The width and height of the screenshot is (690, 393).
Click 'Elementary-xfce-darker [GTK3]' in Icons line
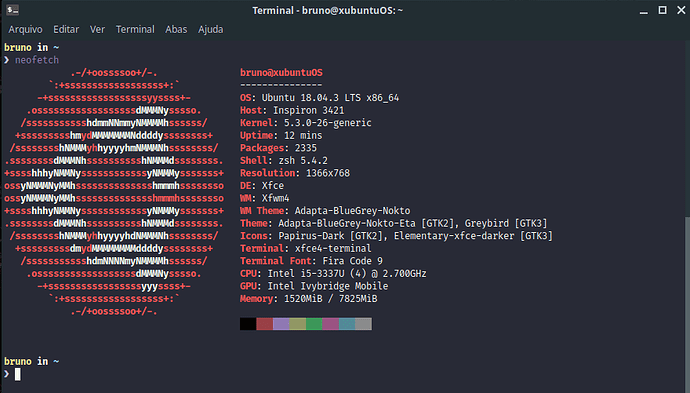pos(473,236)
